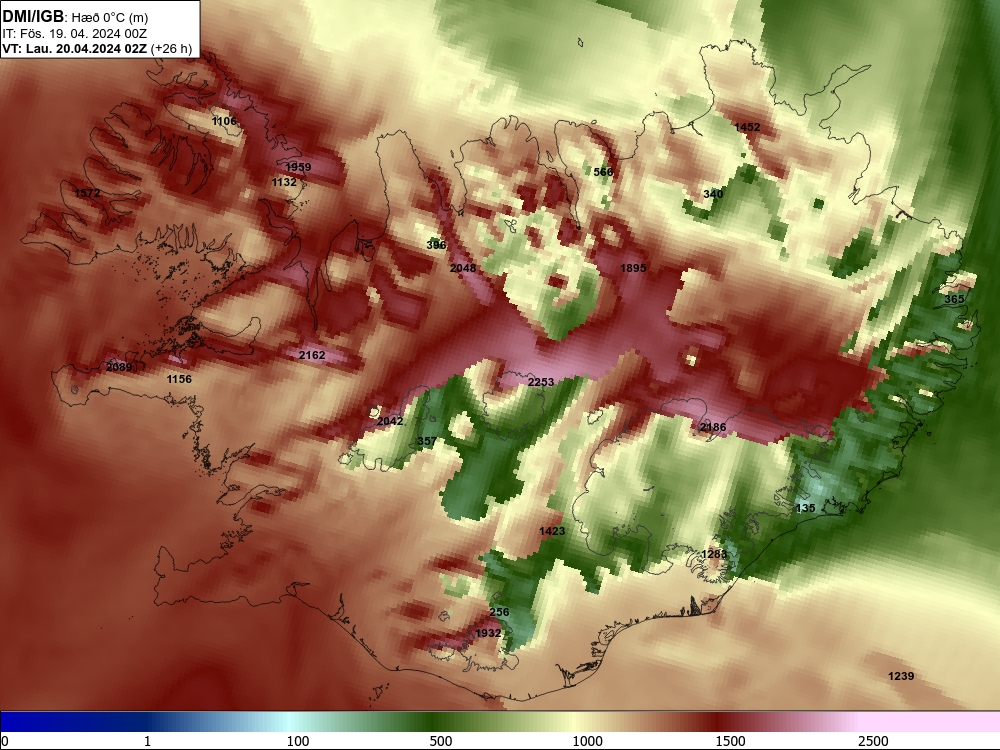Click the 396 height value on map
Viewport: 1000px width, 750px height.
[436, 245]
